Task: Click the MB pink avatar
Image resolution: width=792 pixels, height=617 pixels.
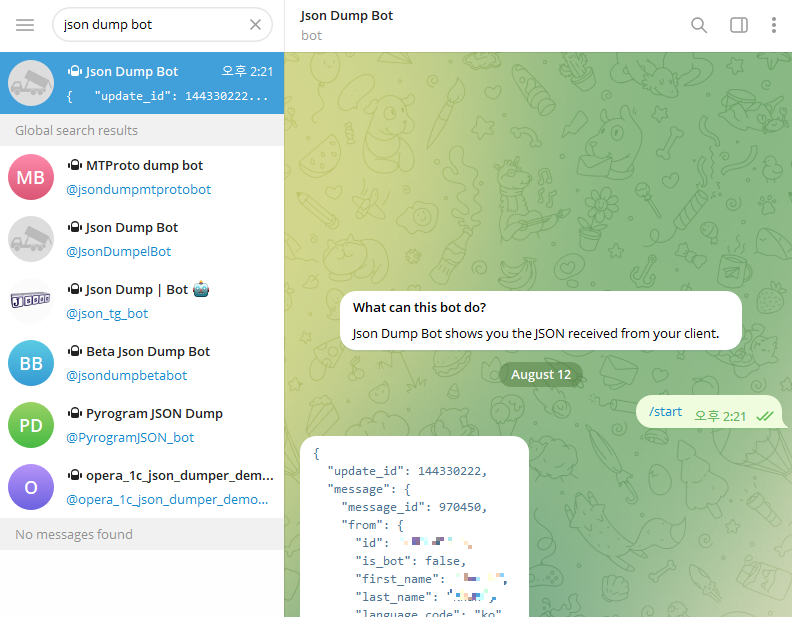Action: [31, 177]
